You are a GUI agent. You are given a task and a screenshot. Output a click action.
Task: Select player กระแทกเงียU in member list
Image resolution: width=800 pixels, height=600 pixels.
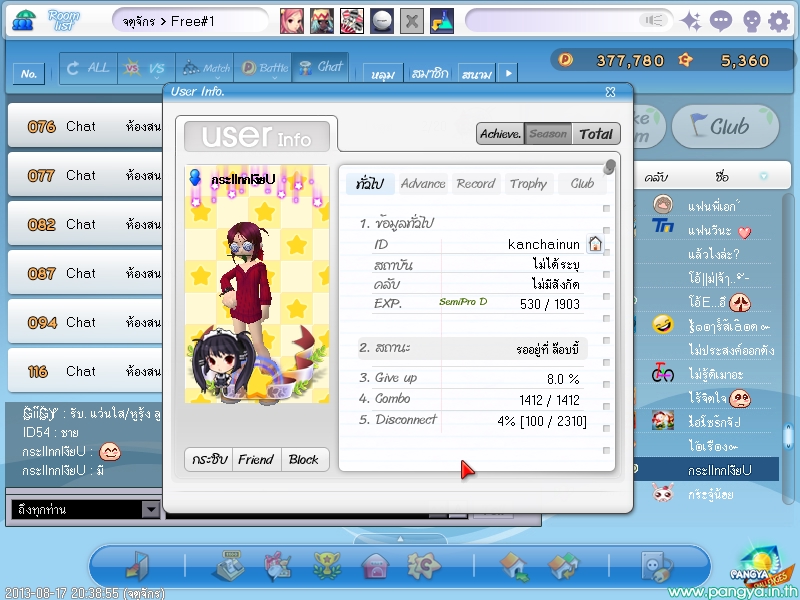706,469
